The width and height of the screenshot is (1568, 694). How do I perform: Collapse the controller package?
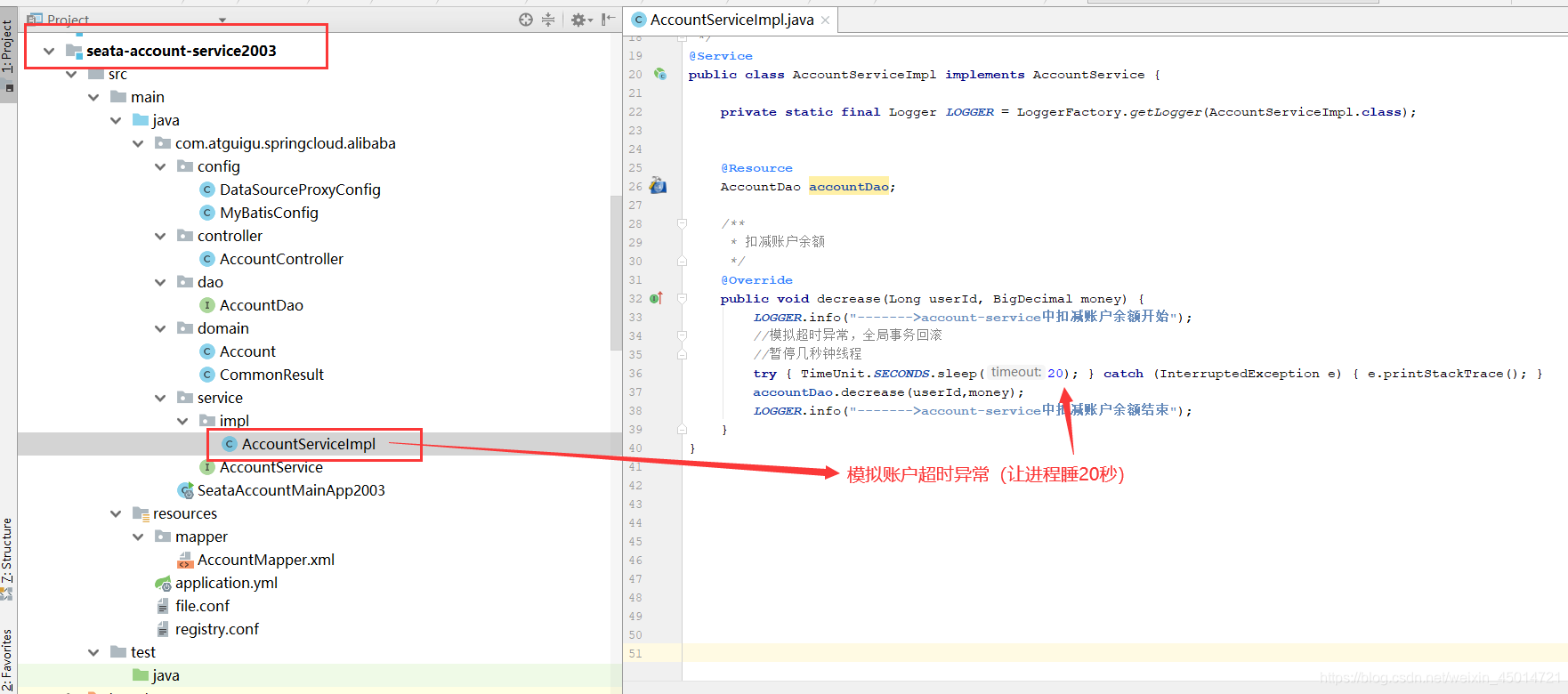coord(160,236)
